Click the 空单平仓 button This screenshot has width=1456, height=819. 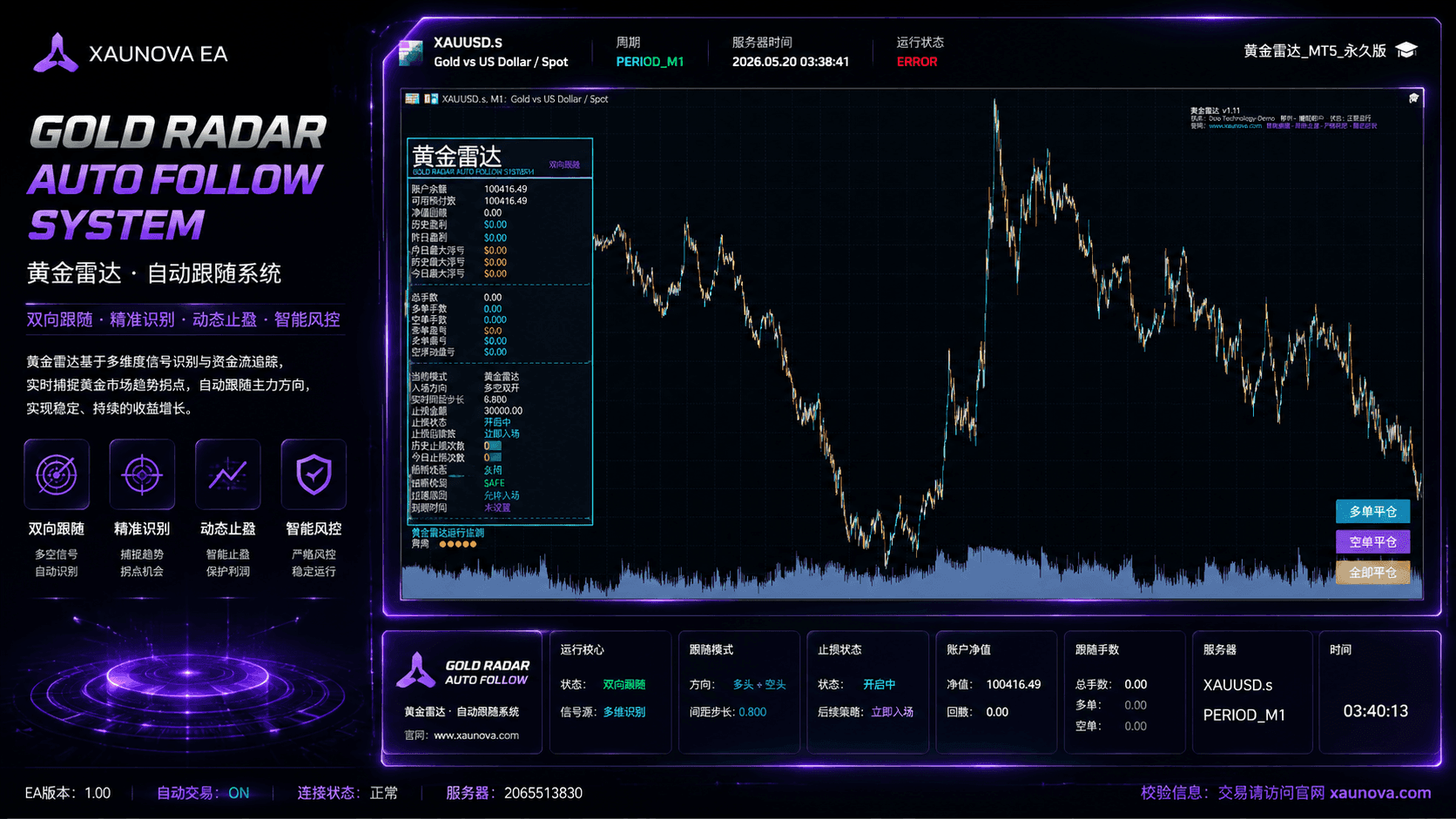(1373, 542)
